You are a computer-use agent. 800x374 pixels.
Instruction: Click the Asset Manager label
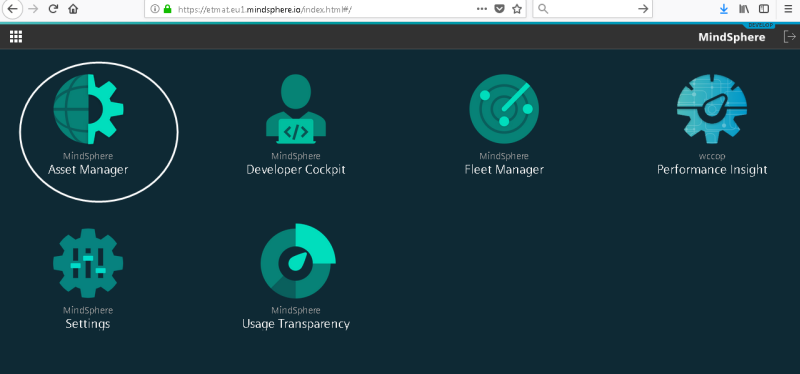pyautogui.click(x=88, y=169)
